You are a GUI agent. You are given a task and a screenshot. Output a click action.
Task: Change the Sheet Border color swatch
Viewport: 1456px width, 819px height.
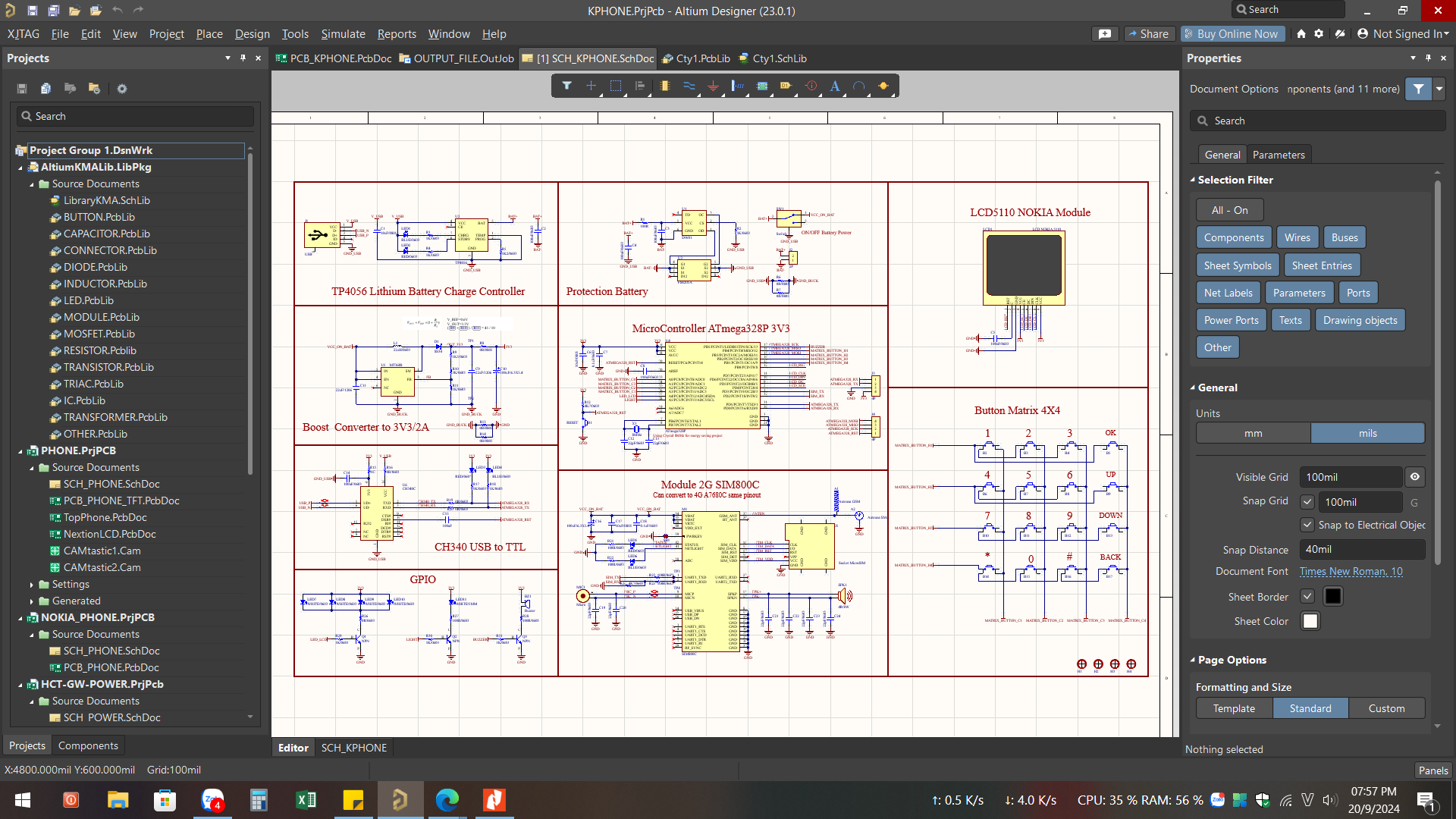[1334, 596]
